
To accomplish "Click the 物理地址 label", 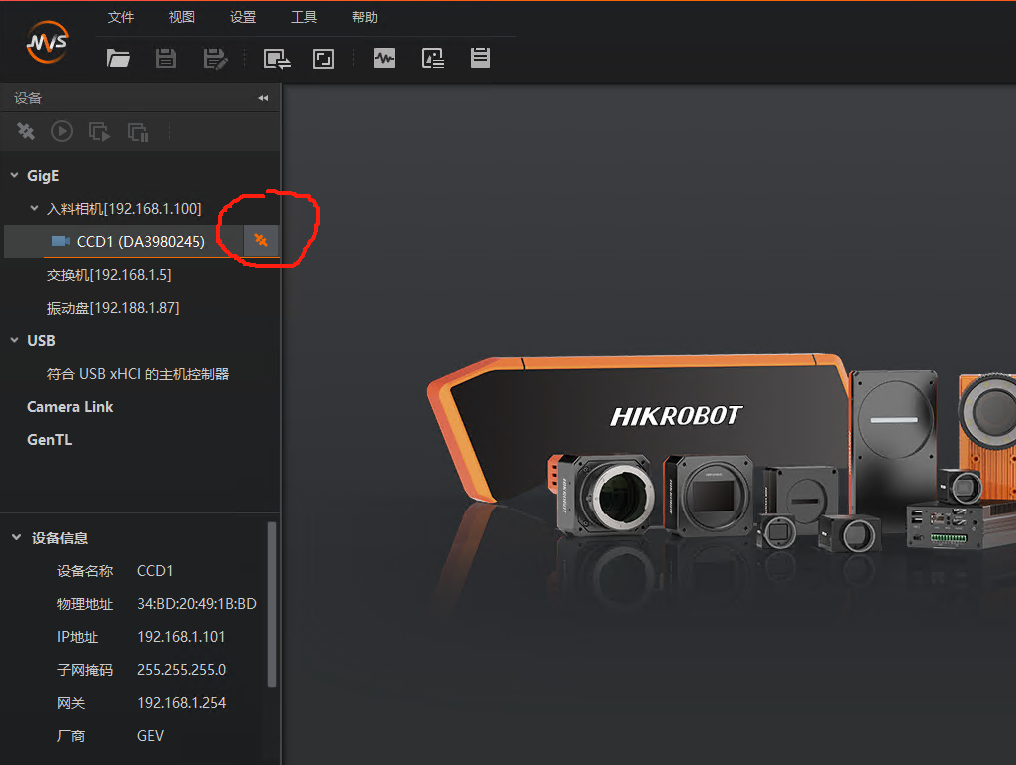I will [85, 604].
